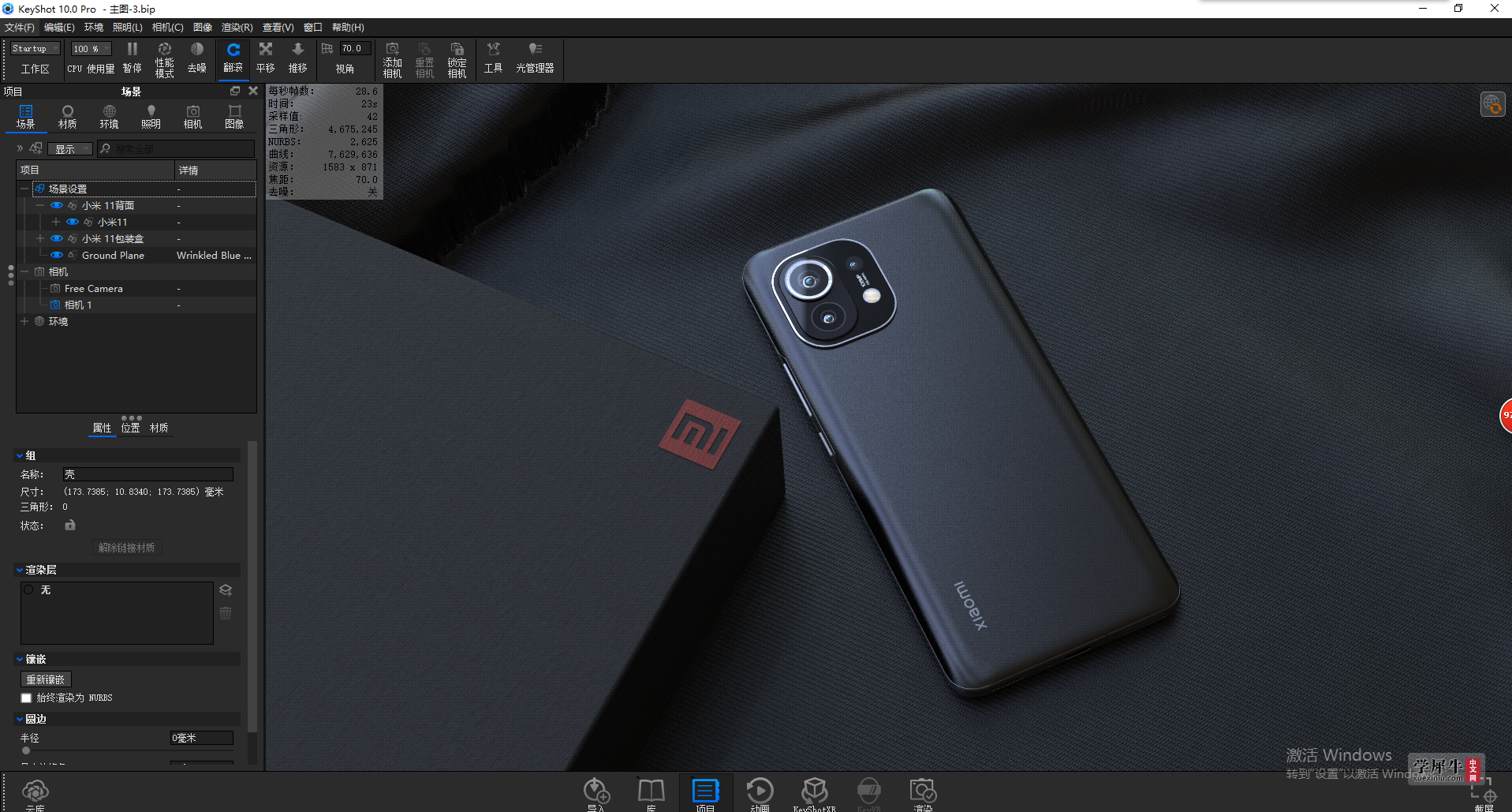Hide Ground Plane with its eye icon
This screenshot has height=812, width=1512.
tap(57, 255)
